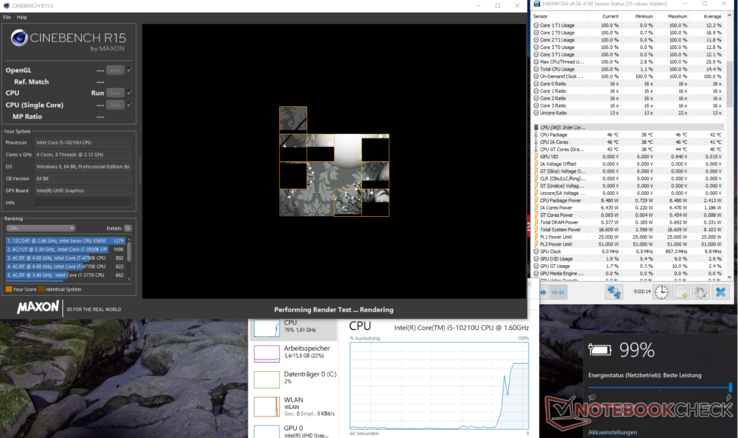Select WLAN in Task Manager sidebar
The width and height of the screenshot is (738, 438).
[294, 406]
